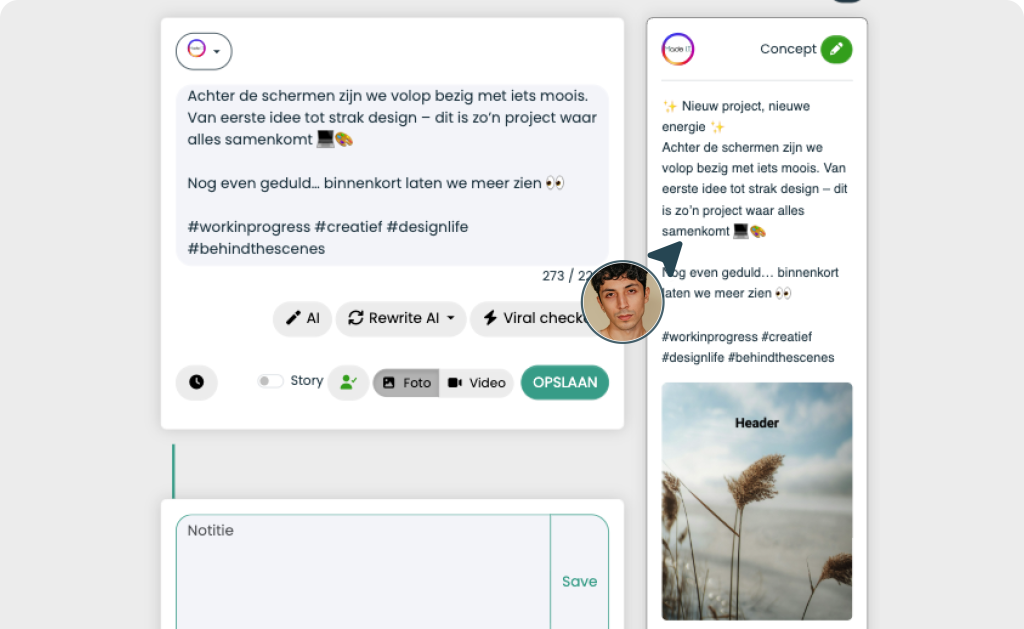
Task: Click the Made IT profile logo in preview
Action: (x=677, y=50)
